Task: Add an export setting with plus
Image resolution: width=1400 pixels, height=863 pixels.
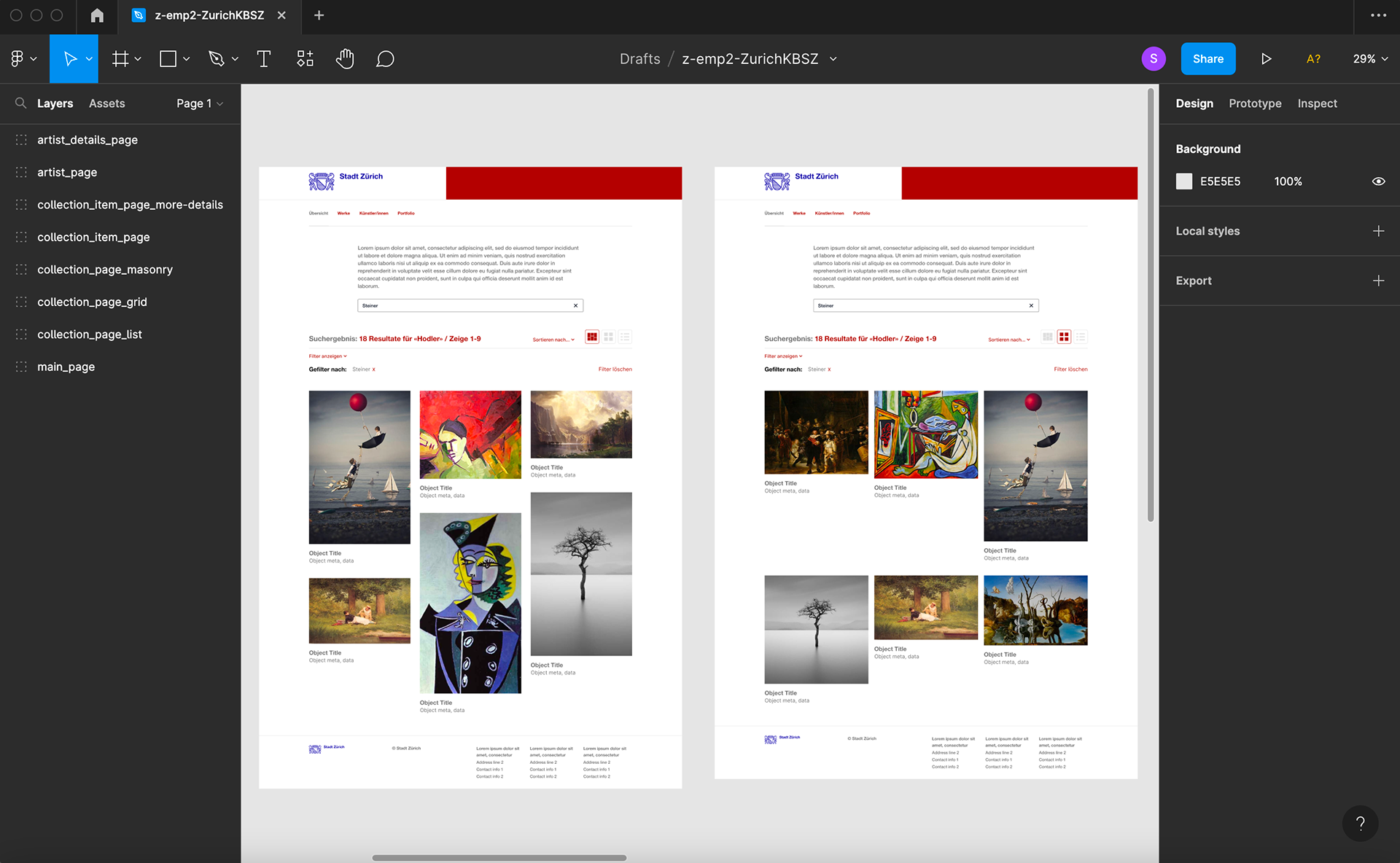Action: tap(1378, 281)
